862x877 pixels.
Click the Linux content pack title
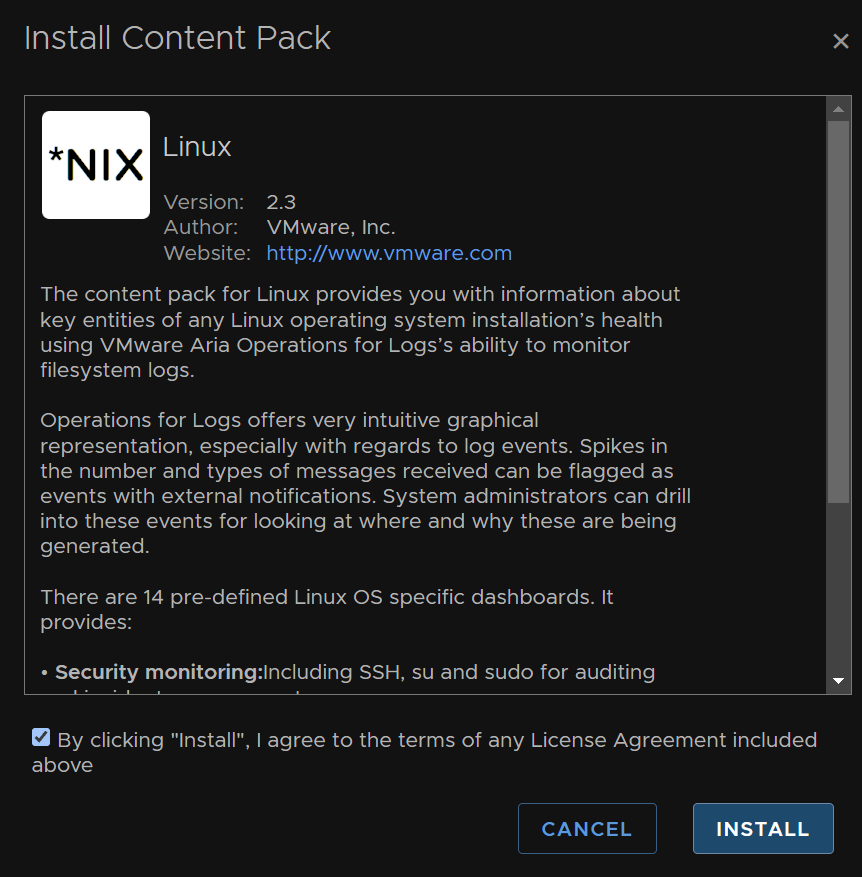[197, 147]
